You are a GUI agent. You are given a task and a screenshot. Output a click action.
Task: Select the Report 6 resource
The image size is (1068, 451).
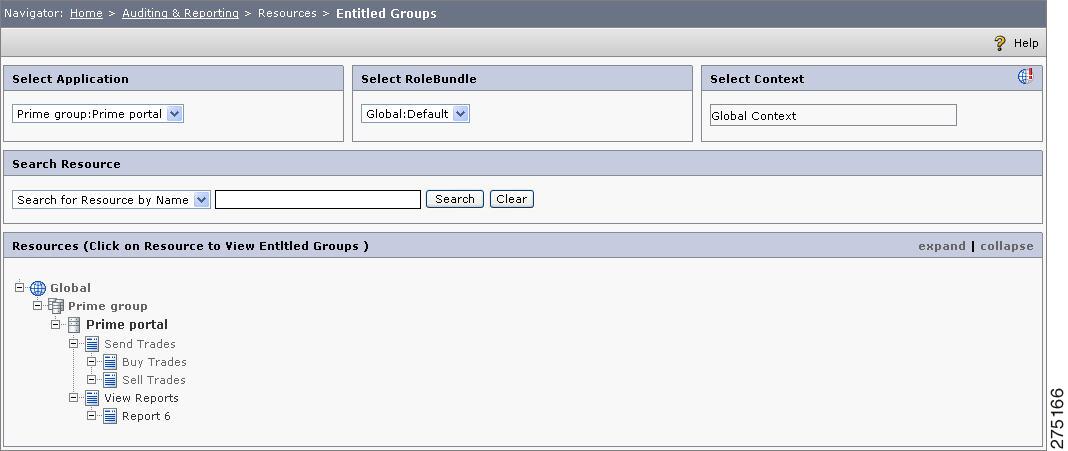coord(146,416)
